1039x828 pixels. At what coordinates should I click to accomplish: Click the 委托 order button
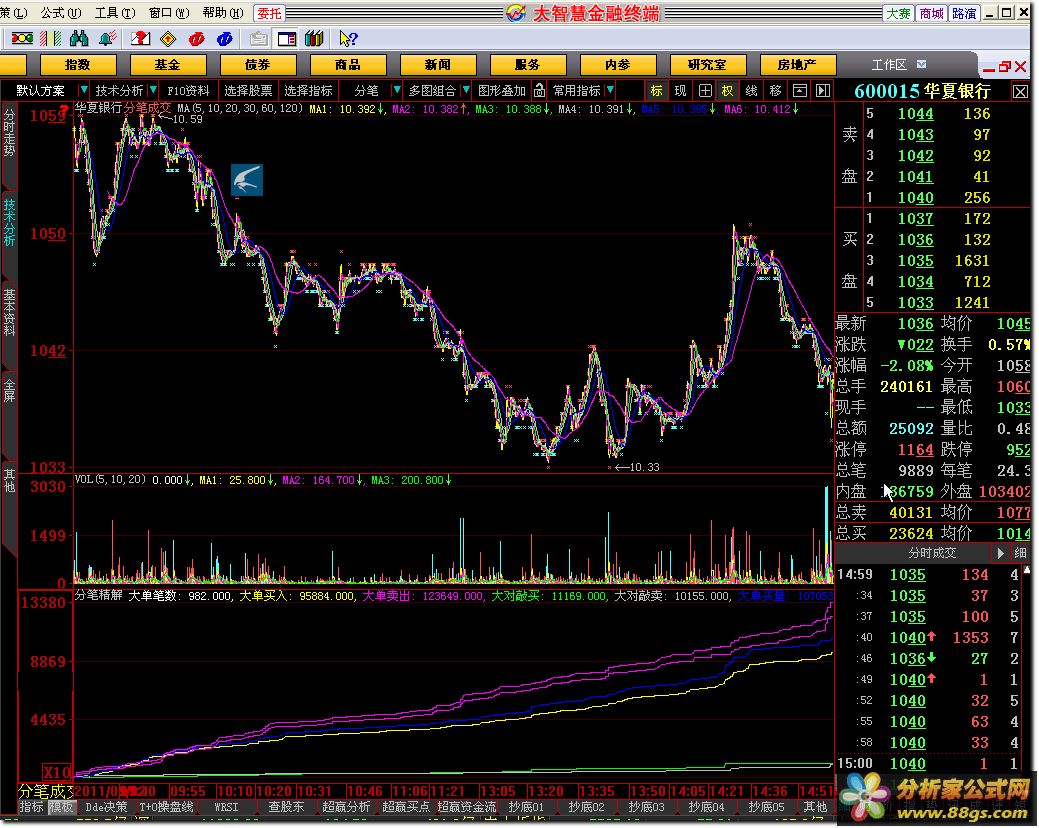tap(269, 13)
